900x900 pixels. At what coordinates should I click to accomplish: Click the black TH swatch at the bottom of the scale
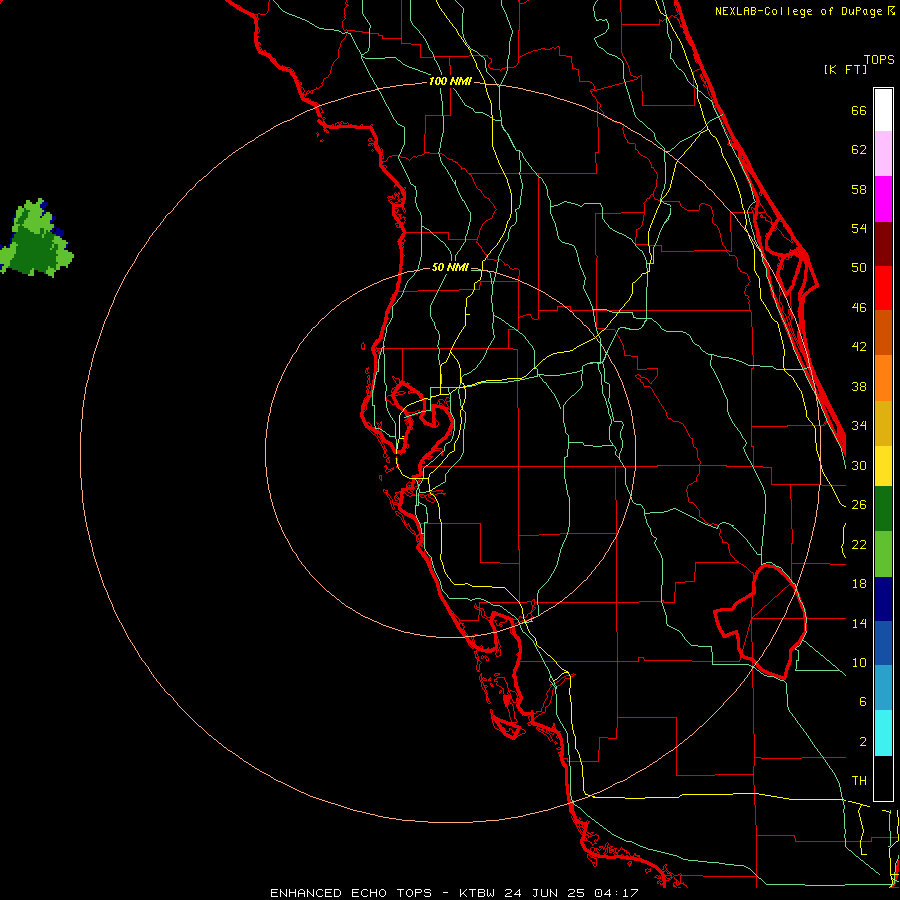[x=883, y=778]
